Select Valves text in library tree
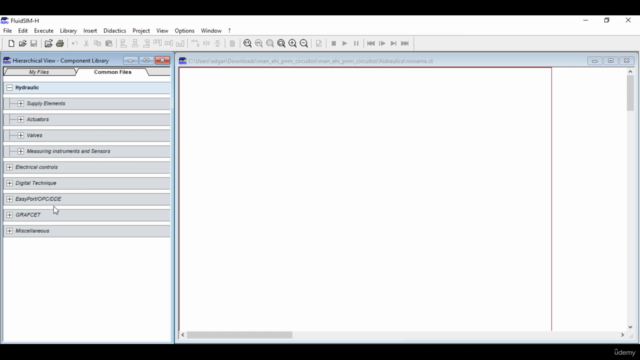640x360 pixels. click(x=34, y=135)
